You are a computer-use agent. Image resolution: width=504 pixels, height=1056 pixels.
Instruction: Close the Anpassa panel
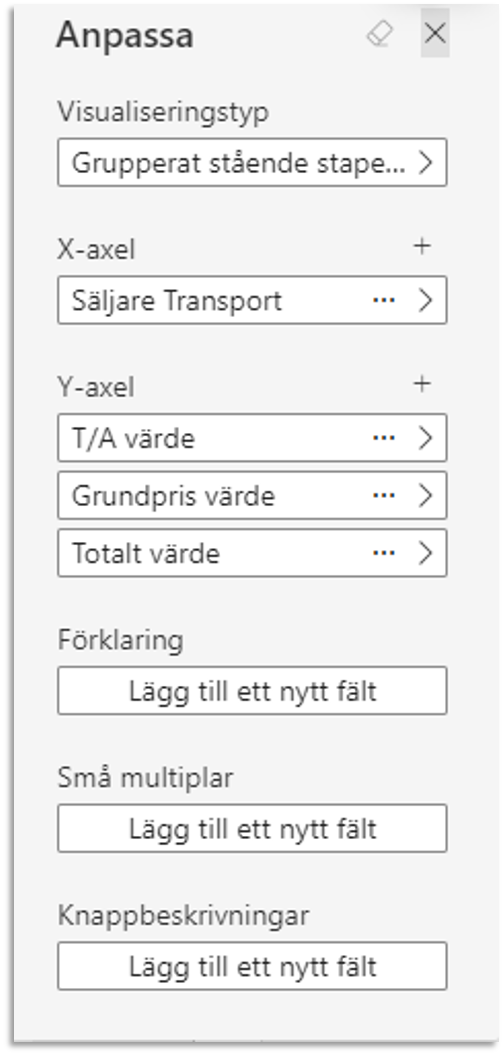[x=435, y=33]
